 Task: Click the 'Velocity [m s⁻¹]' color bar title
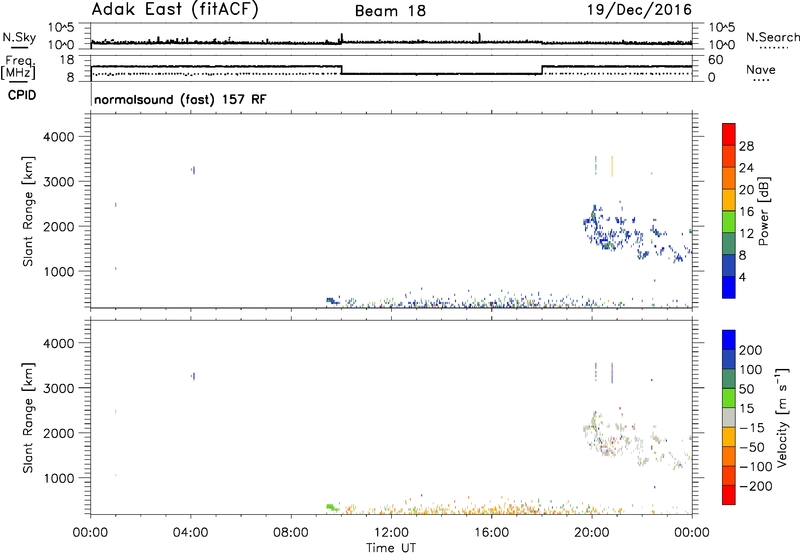tap(782, 417)
